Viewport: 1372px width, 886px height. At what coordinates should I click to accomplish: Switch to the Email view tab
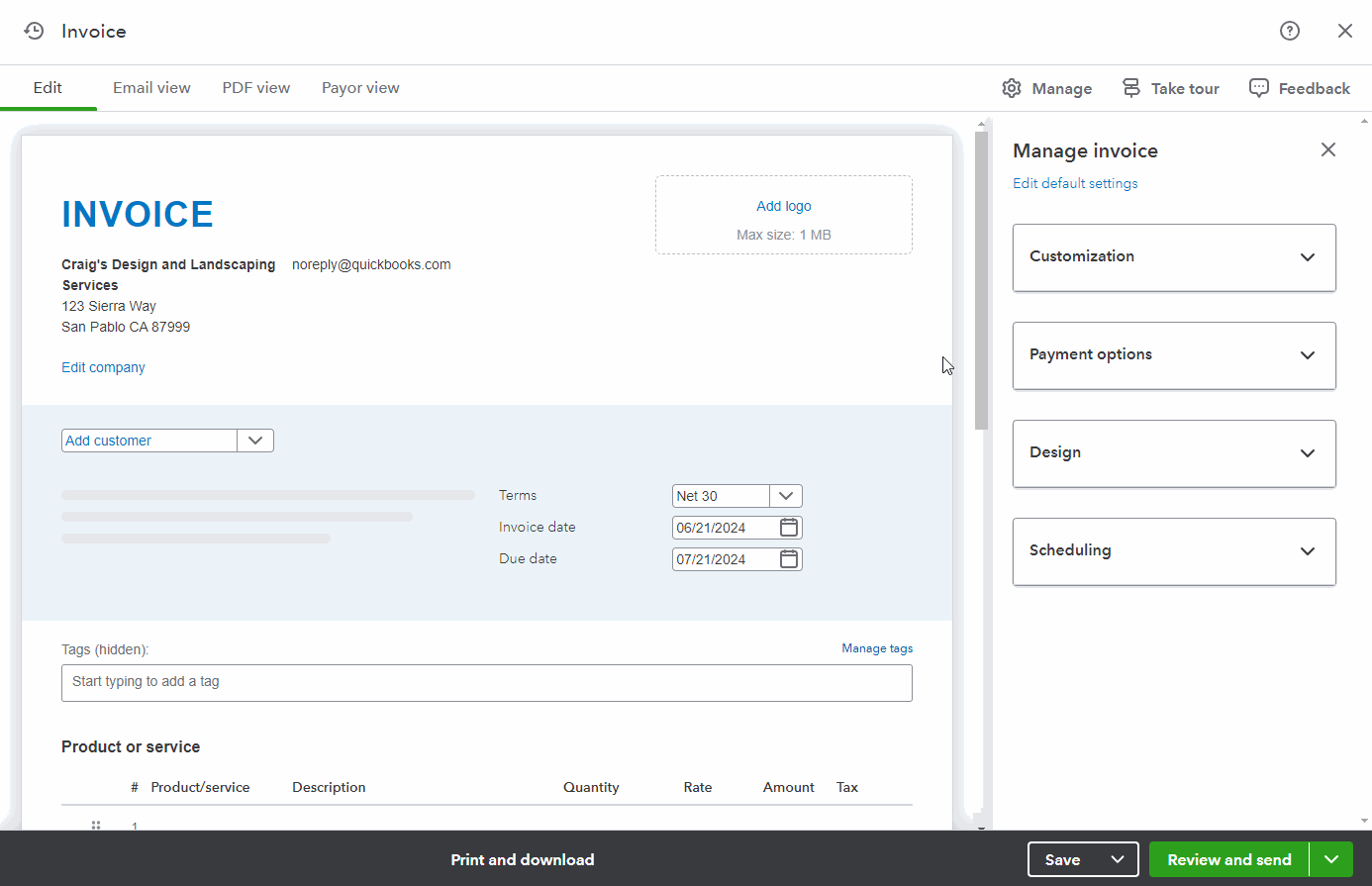(x=151, y=88)
